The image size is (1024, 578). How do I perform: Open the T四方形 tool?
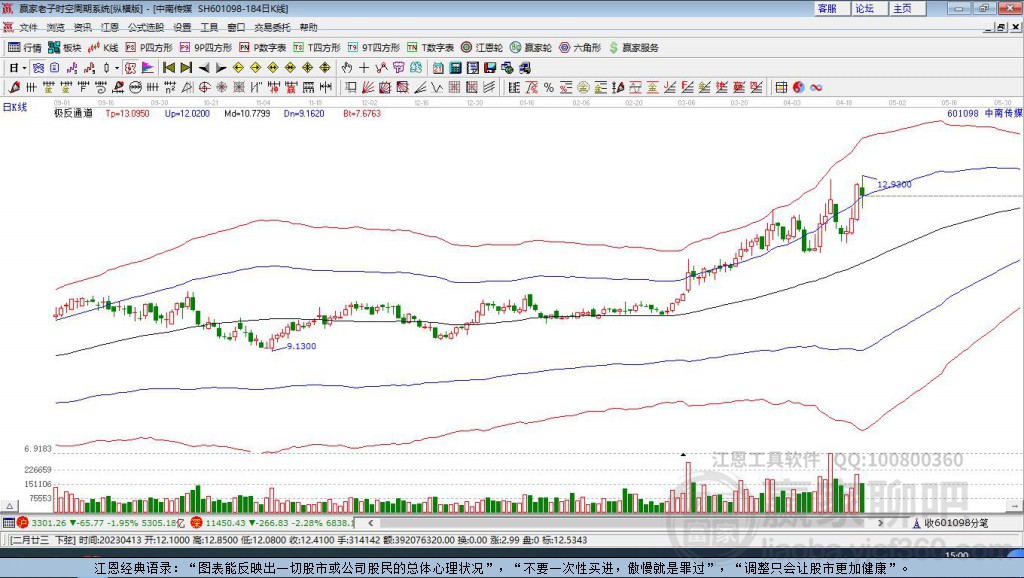point(317,48)
